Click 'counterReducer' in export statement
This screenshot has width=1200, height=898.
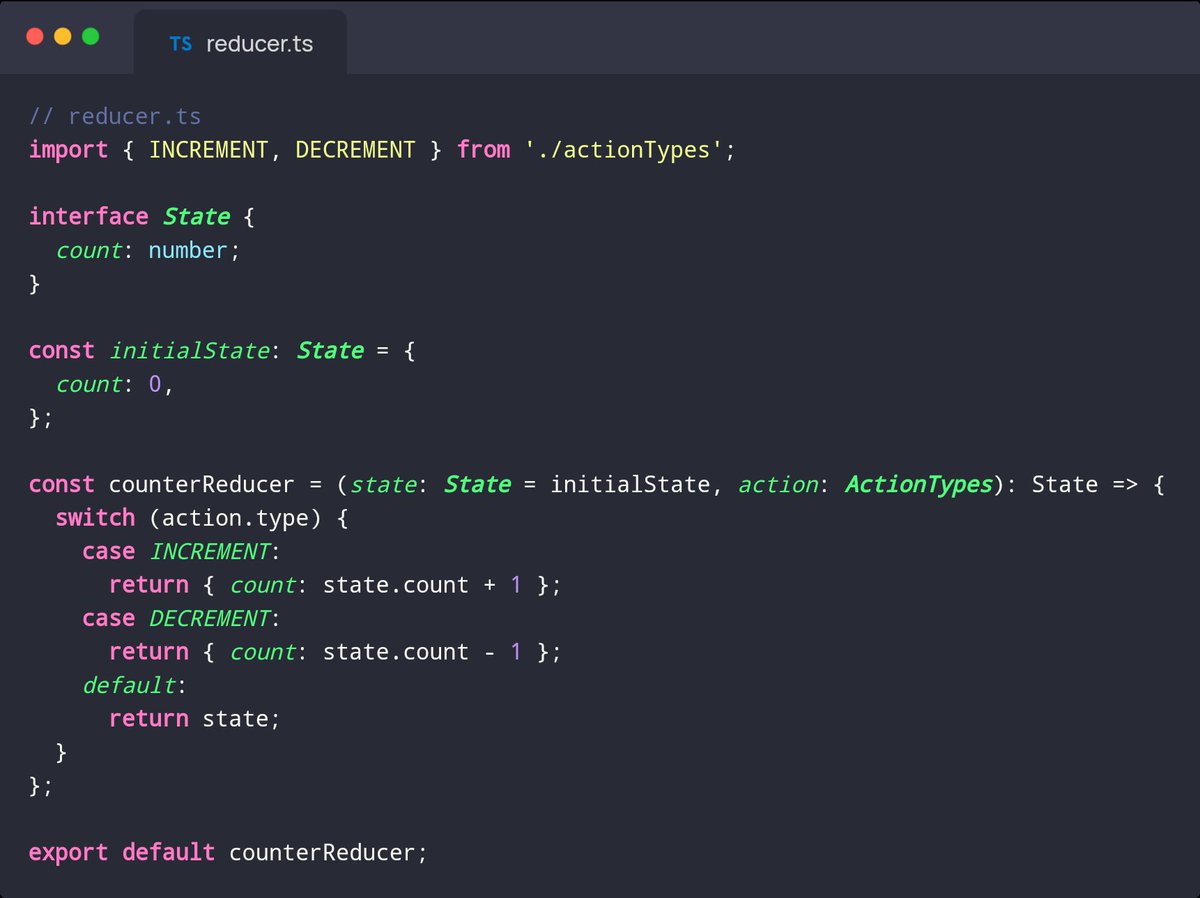[x=322, y=853]
